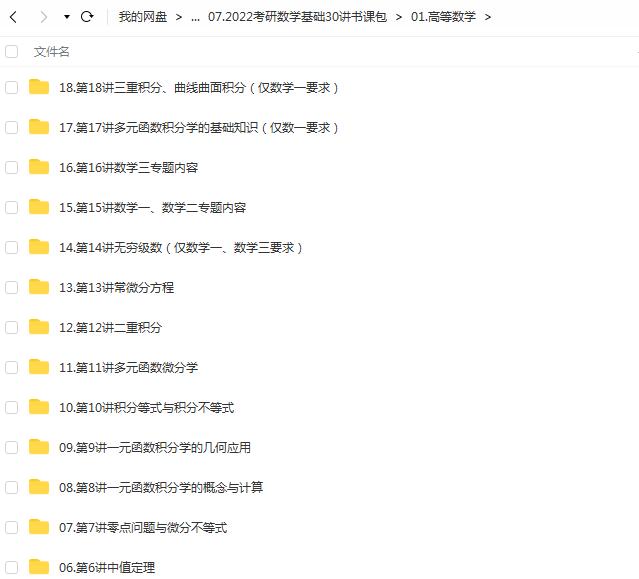The width and height of the screenshot is (639, 579).
Task: Select checkbox for 11.第11讲多元函数微分学
Action: [12, 367]
